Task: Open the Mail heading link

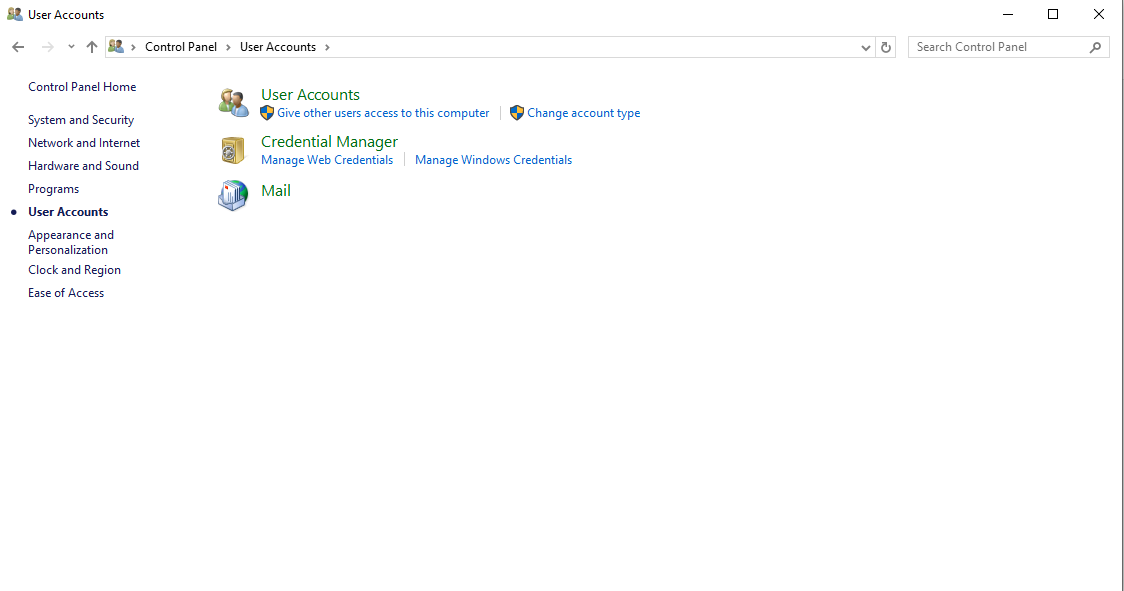Action: tap(276, 191)
